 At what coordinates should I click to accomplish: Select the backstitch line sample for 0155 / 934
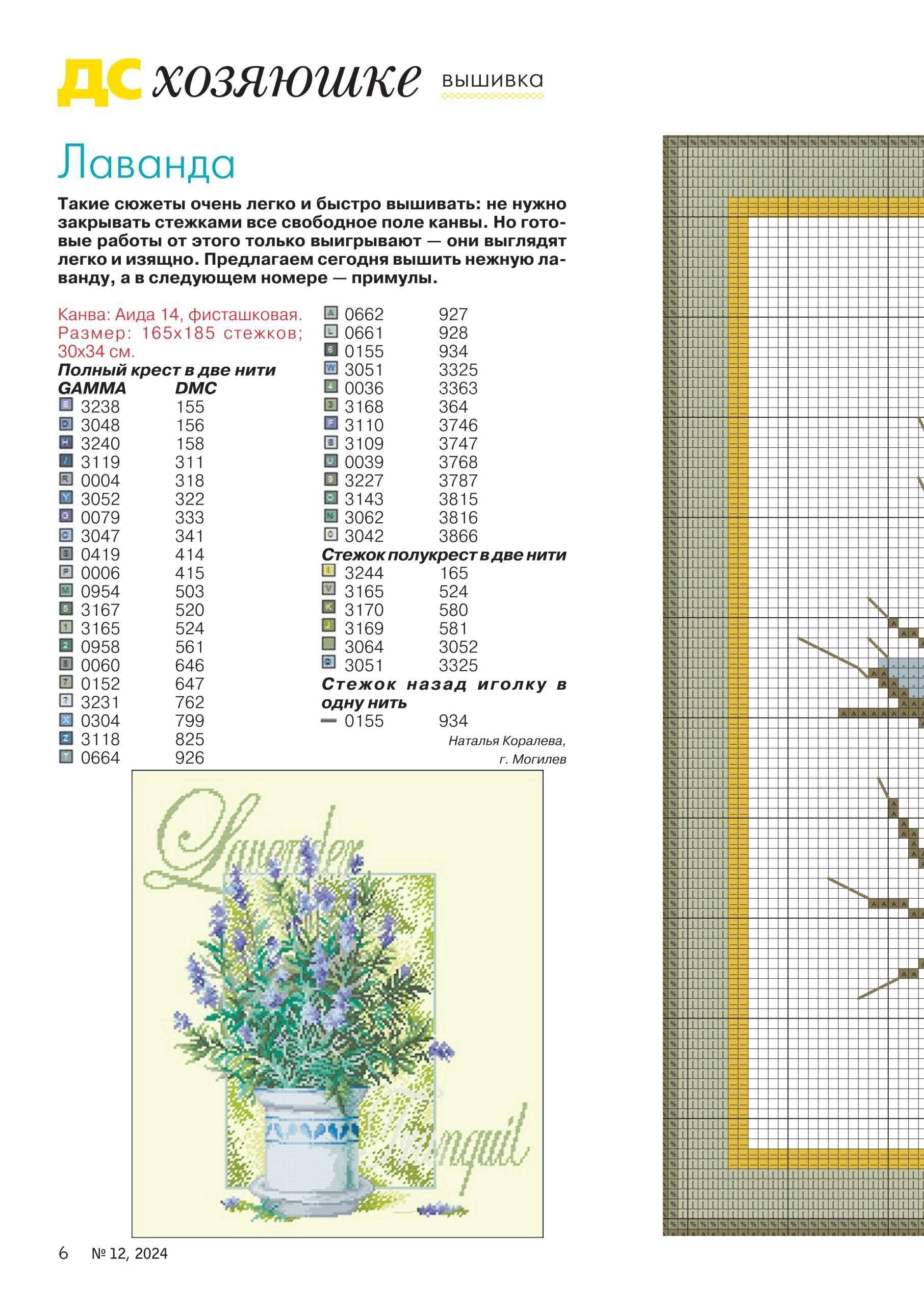(x=329, y=721)
